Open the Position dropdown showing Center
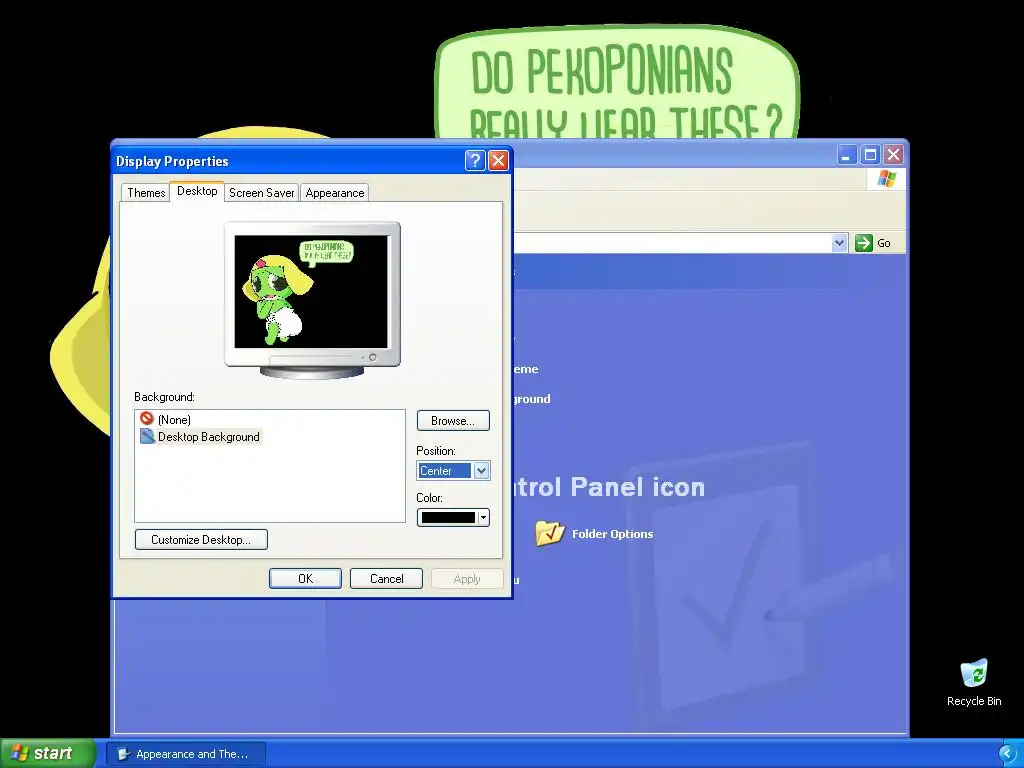1024x768 pixels. coord(453,470)
